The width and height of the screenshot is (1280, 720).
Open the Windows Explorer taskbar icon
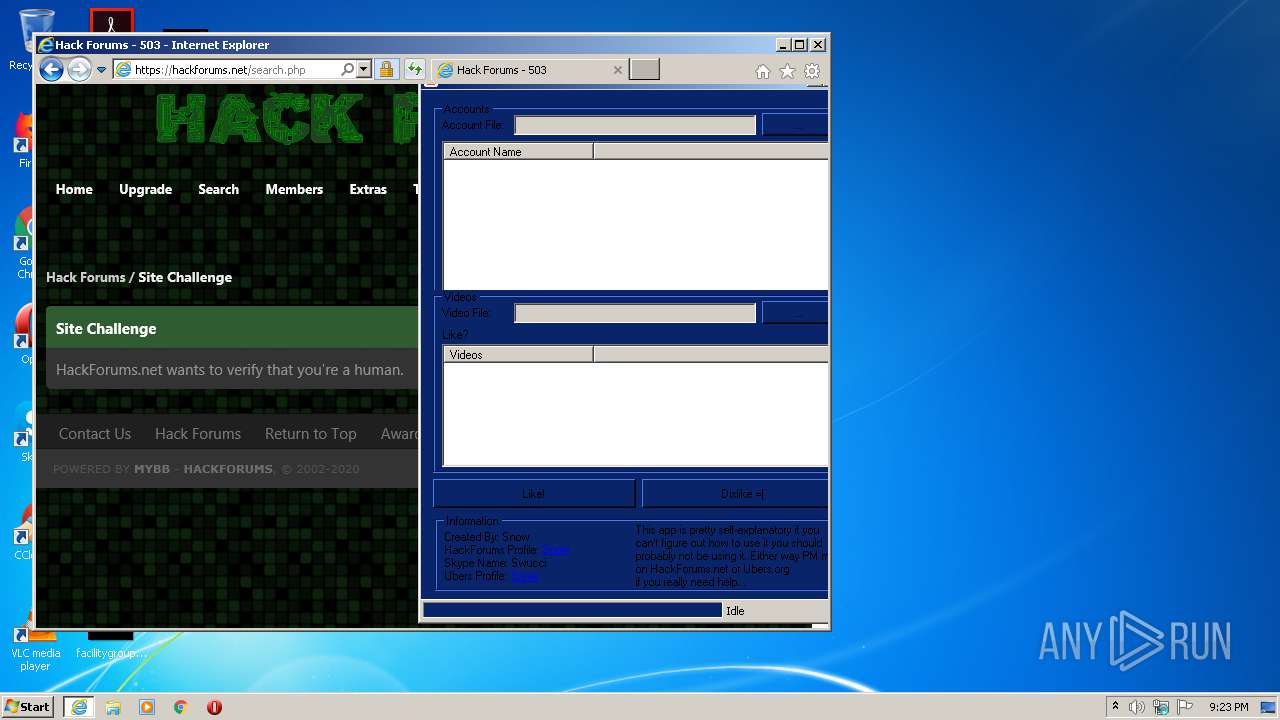113,707
